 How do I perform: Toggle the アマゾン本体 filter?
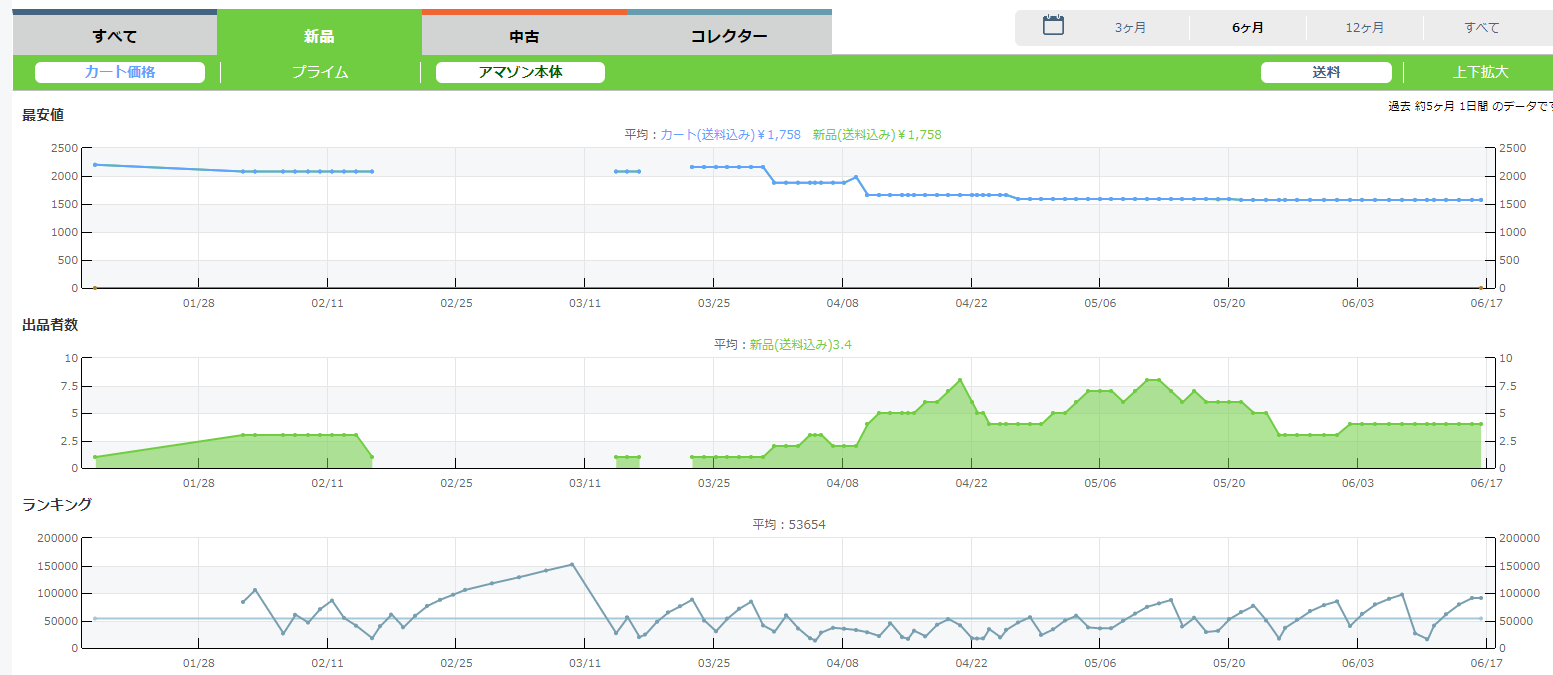point(520,72)
